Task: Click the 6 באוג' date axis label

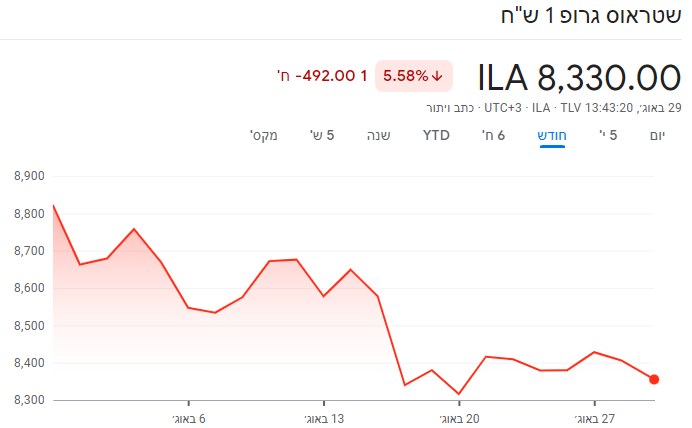Action: pyautogui.click(x=189, y=418)
